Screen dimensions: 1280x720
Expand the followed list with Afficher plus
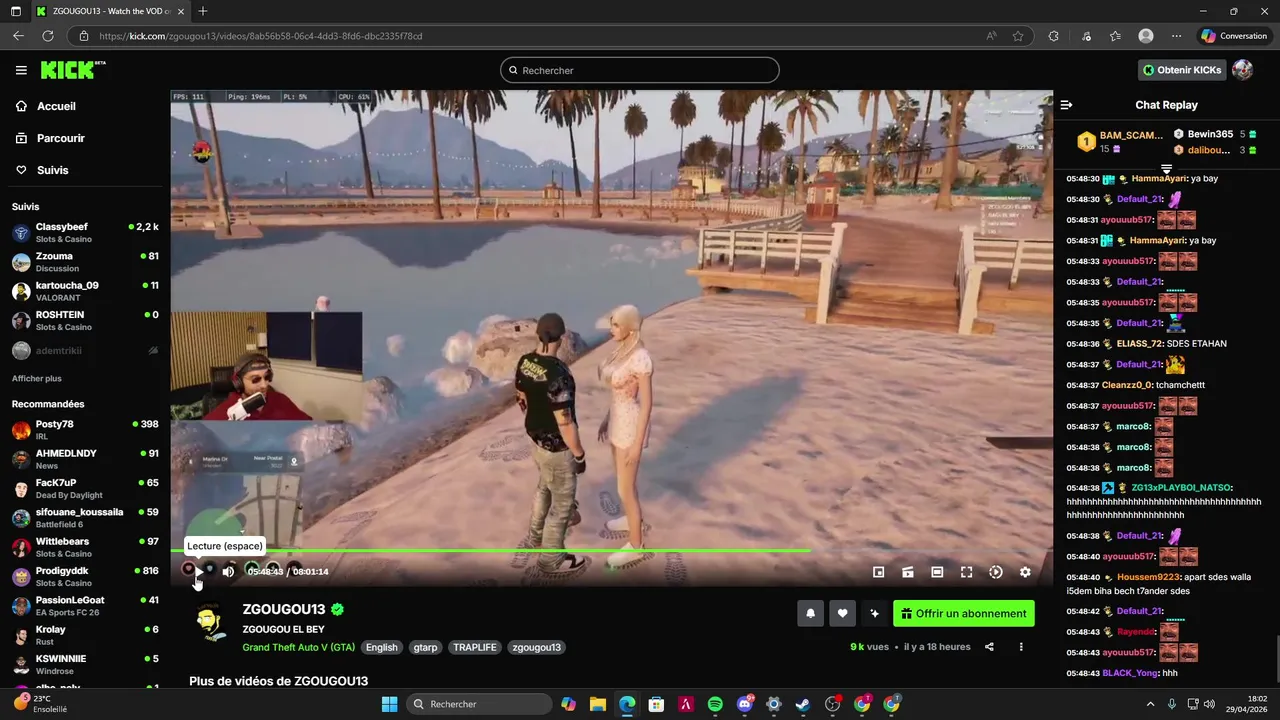[37, 379]
